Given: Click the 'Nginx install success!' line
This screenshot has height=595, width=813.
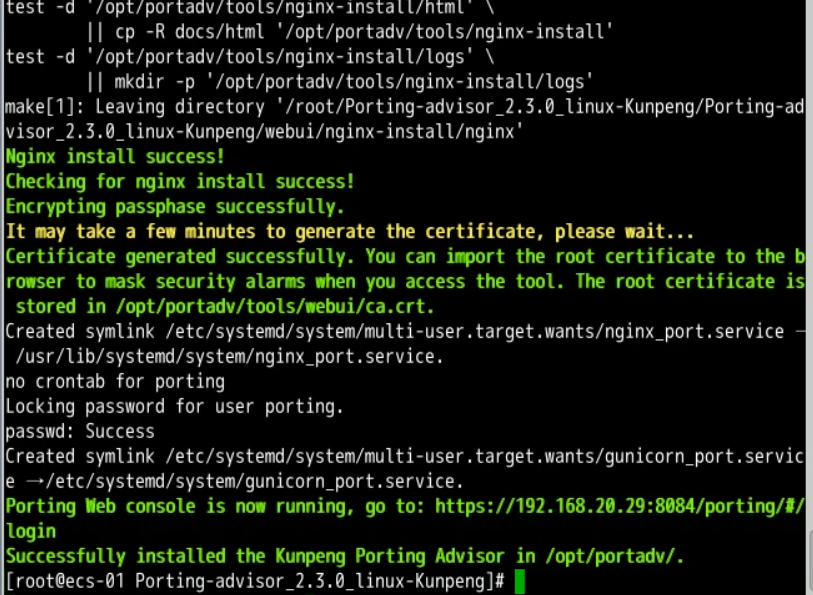Looking at the screenshot, I should (x=115, y=157).
